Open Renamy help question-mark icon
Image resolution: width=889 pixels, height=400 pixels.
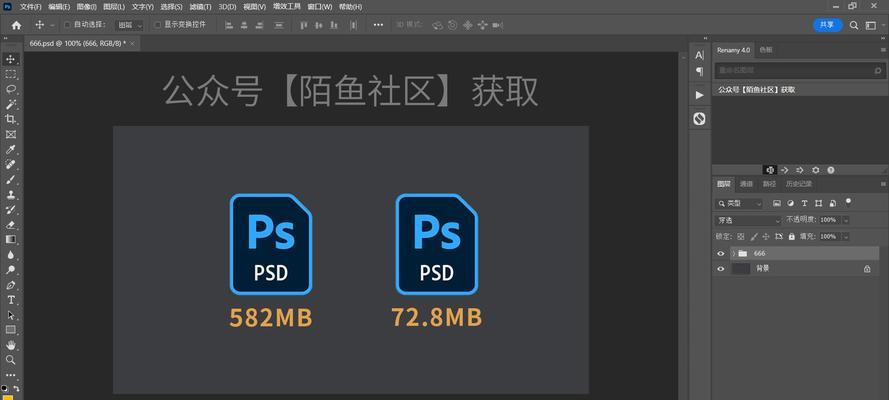pyautogui.click(x=831, y=170)
